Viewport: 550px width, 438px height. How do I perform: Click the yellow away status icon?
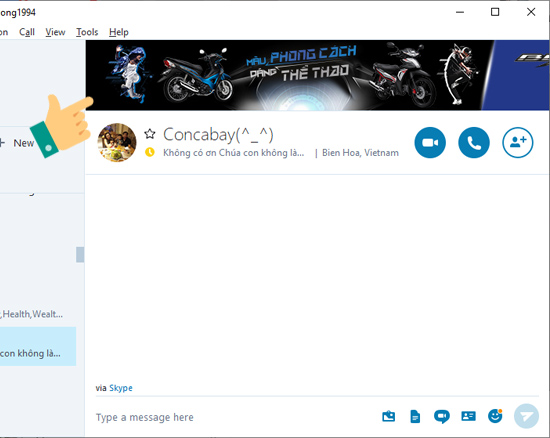(x=150, y=152)
